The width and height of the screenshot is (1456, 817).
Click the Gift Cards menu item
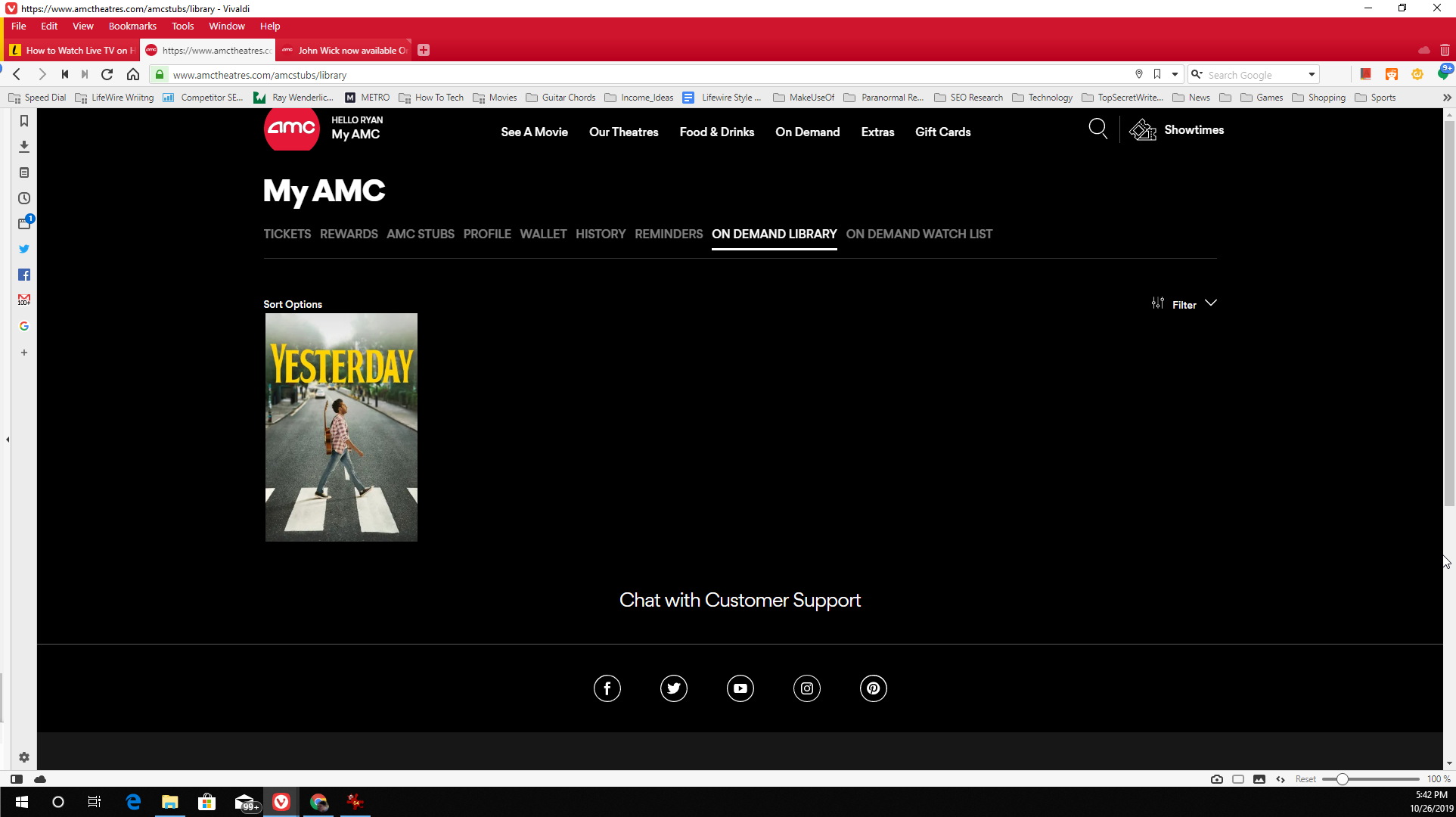pyautogui.click(x=942, y=131)
